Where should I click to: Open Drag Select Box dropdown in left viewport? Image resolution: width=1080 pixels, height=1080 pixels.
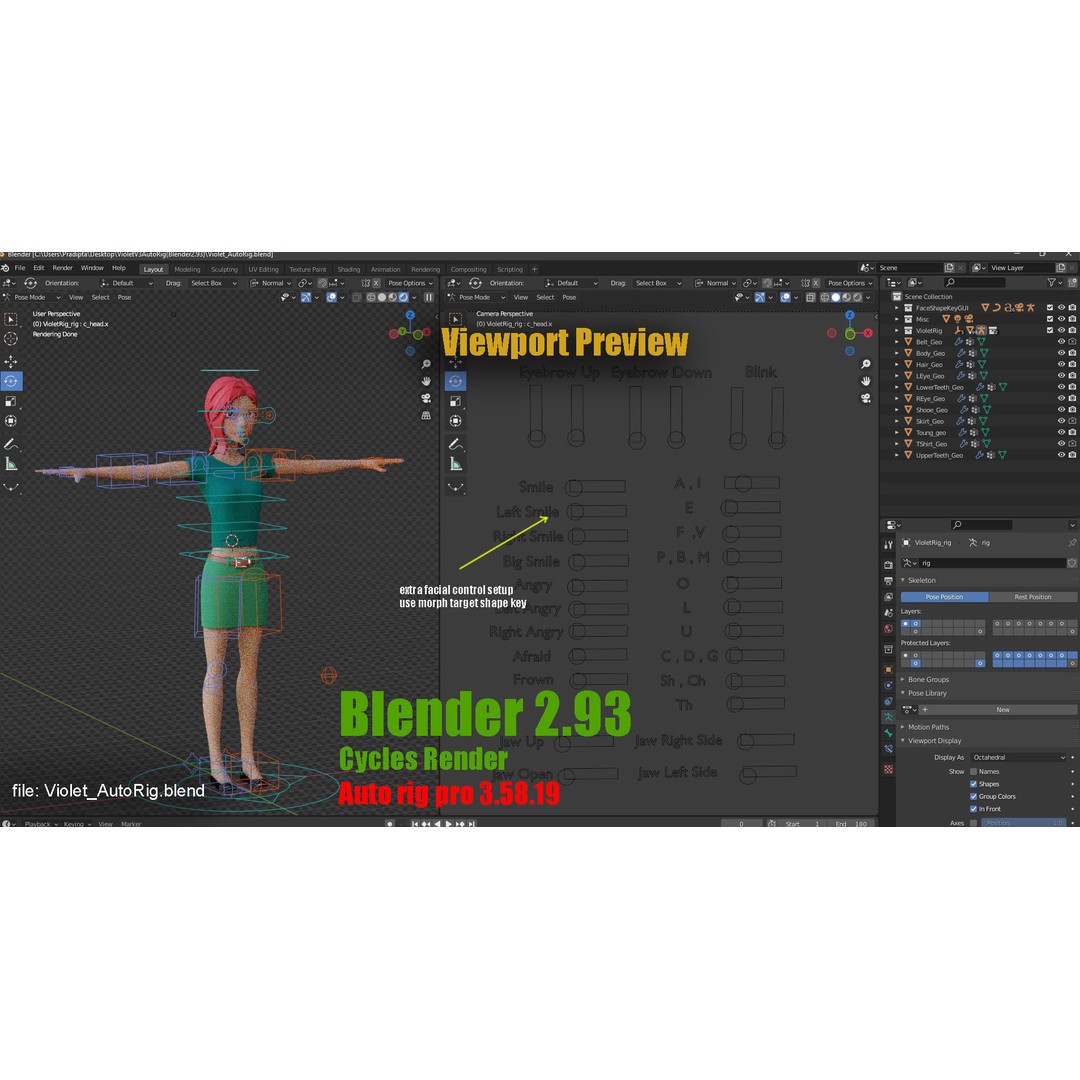pyautogui.click(x=214, y=283)
